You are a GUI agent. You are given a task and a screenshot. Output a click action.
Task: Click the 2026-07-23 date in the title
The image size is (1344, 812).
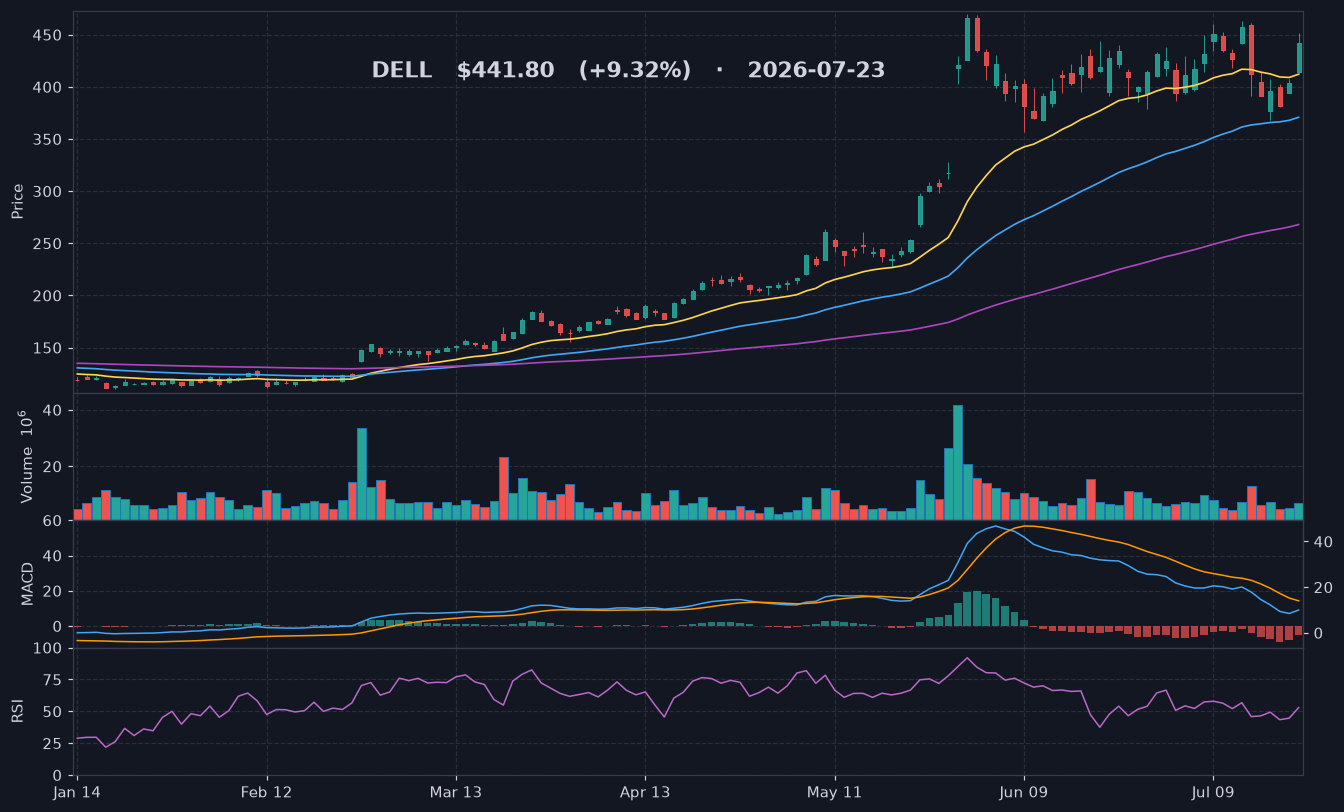tap(816, 70)
